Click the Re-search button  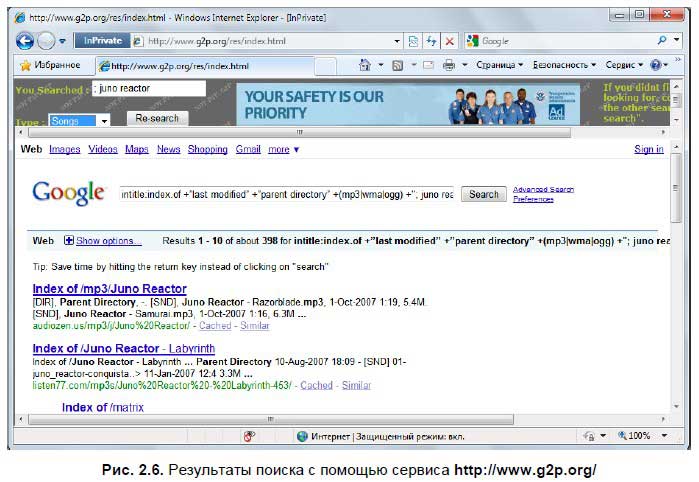pyautogui.click(x=157, y=118)
